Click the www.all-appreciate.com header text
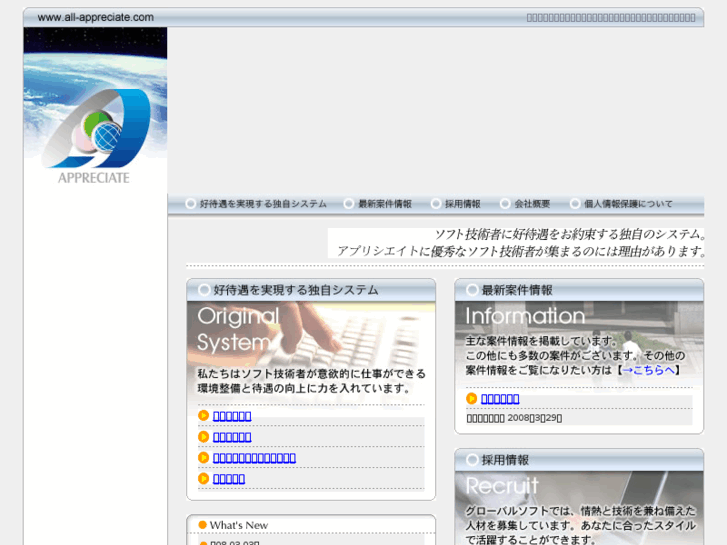This screenshot has width=727, height=545. [x=96, y=18]
